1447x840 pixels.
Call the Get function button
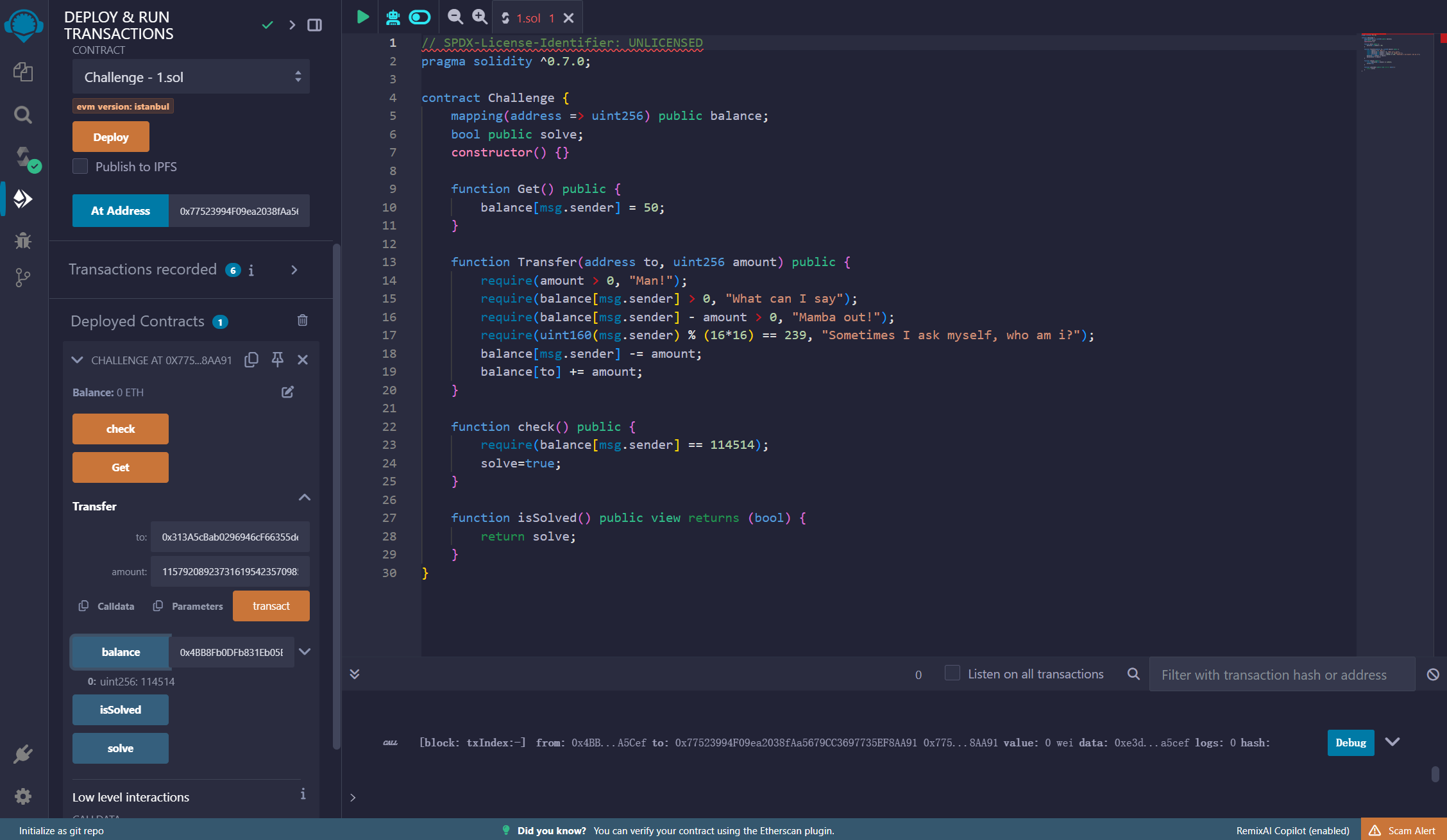121,467
